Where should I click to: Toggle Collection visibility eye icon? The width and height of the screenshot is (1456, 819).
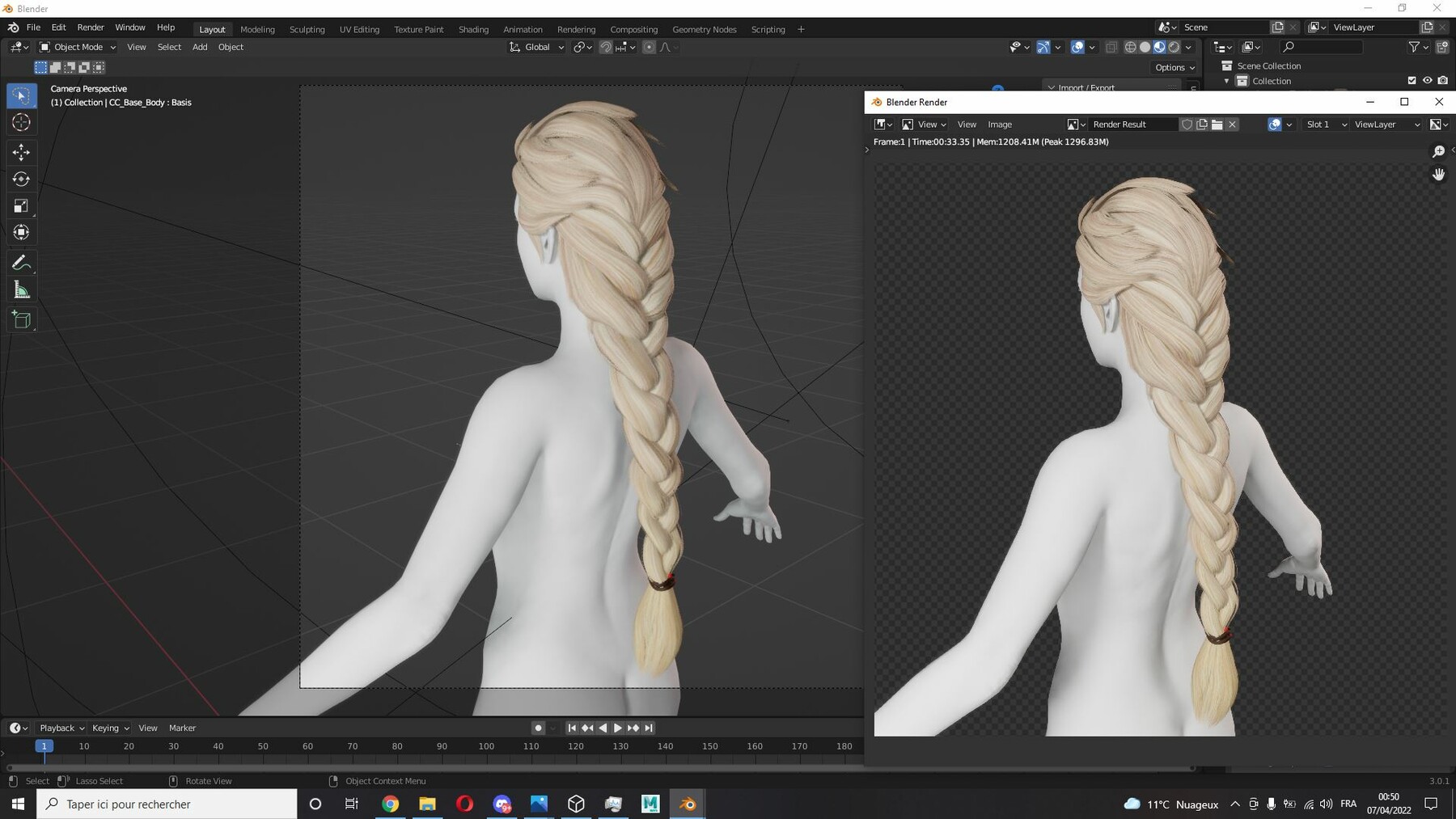pyautogui.click(x=1427, y=81)
